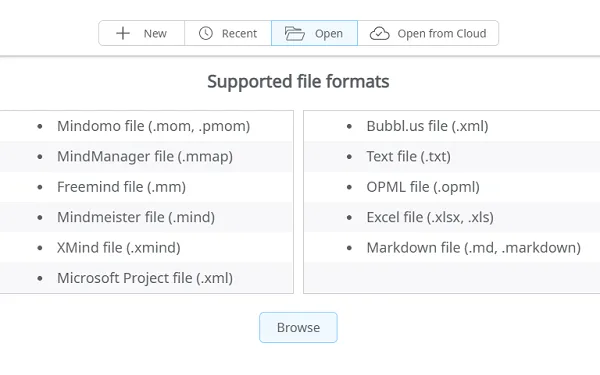Screen dimensions: 600x375
Task: Click the Browse button
Action: click(298, 328)
